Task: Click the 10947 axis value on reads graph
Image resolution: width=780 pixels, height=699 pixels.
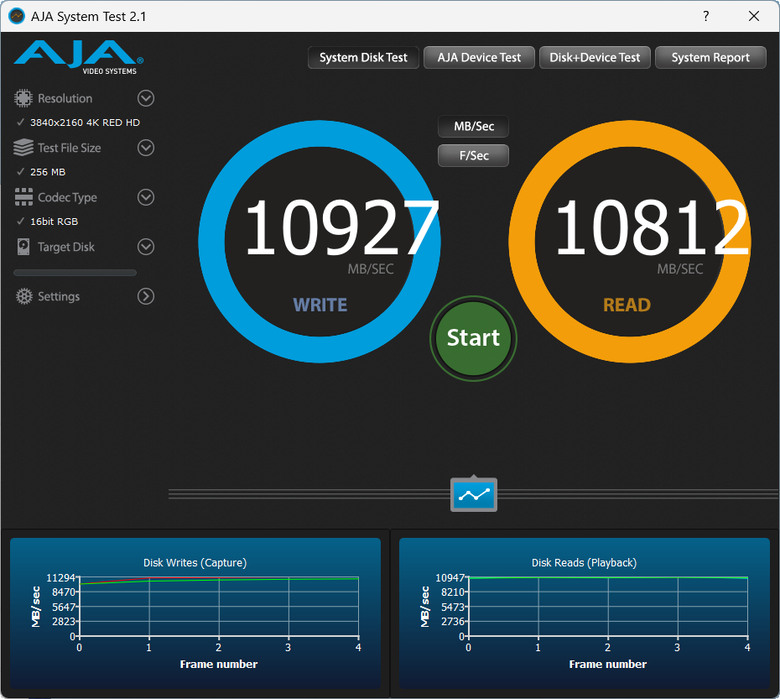Action: [x=450, y=578]
